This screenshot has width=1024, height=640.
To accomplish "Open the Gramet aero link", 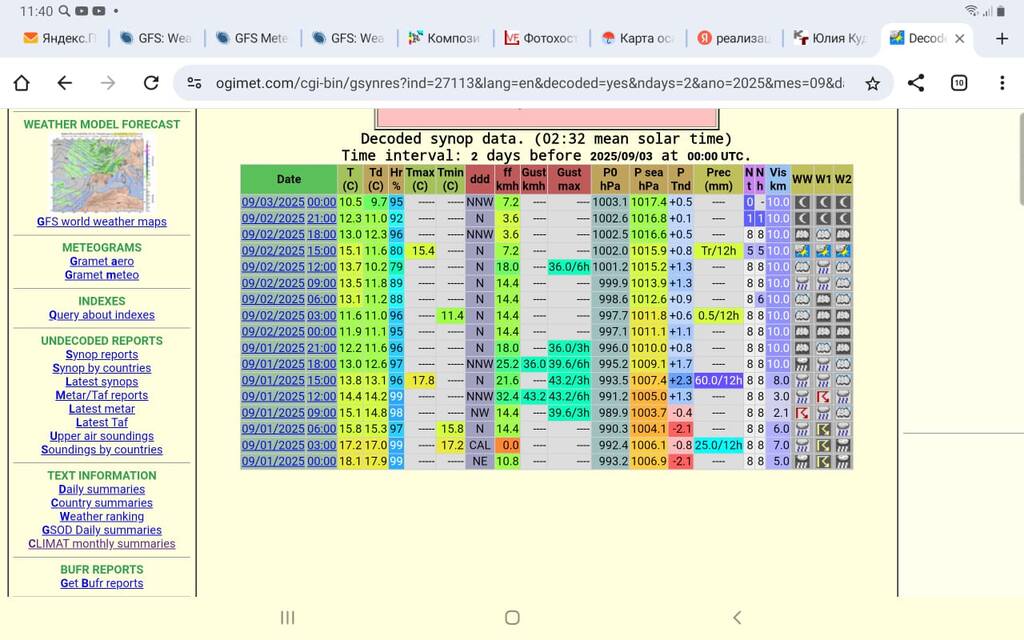I will (102, 261).
